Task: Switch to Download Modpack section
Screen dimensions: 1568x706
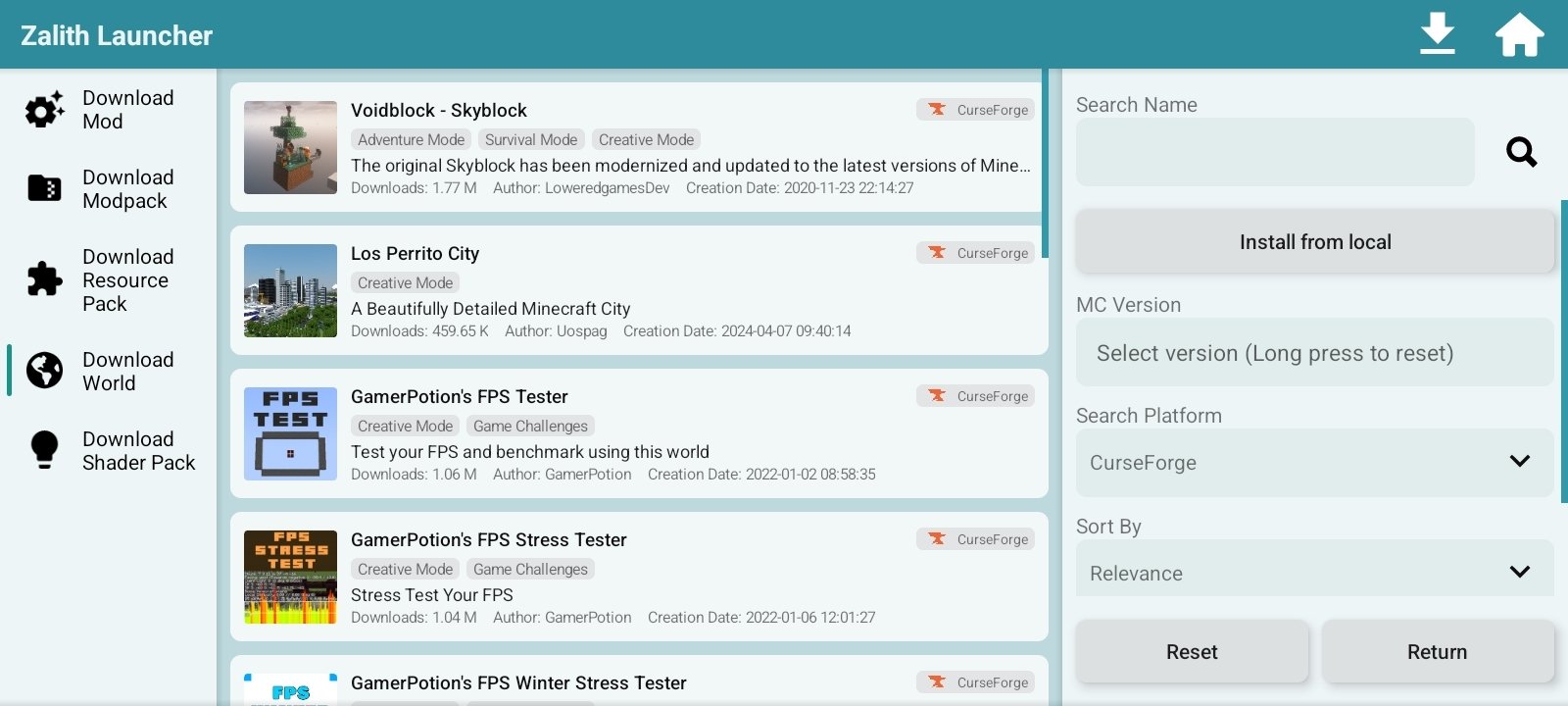Action: (x=127, y=189)
